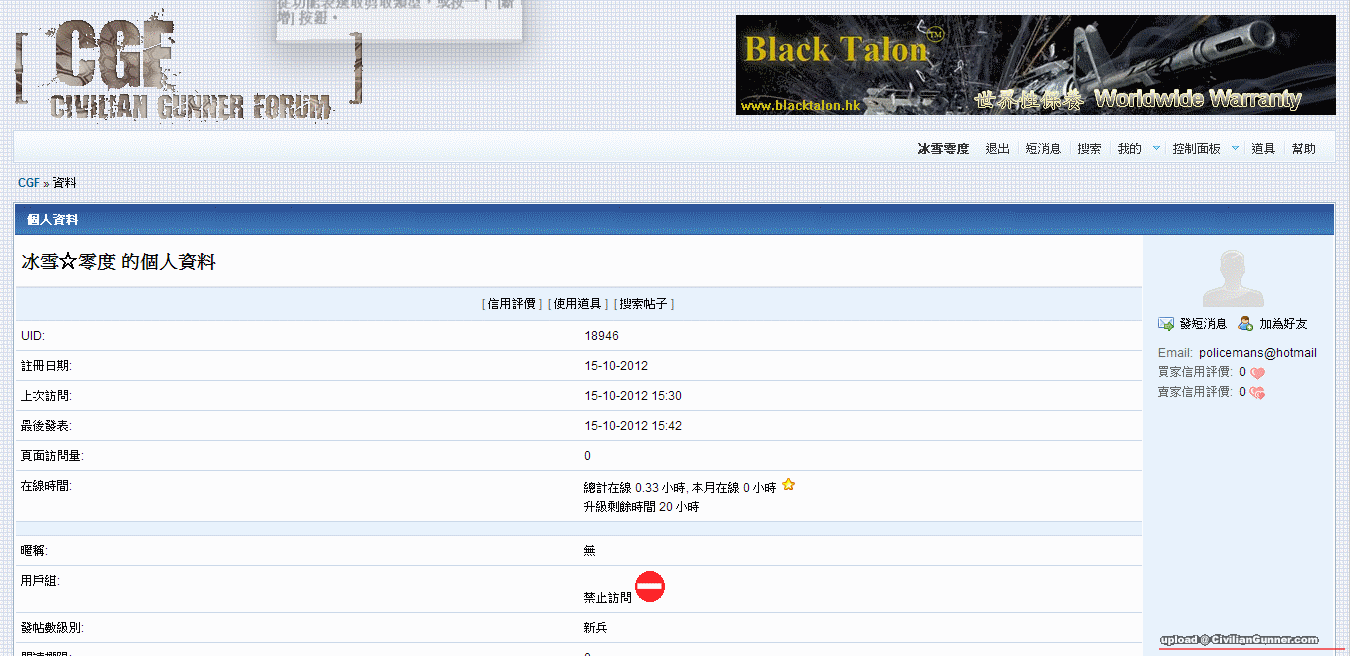Click the 信用評價 link

[x=512, y=304]
